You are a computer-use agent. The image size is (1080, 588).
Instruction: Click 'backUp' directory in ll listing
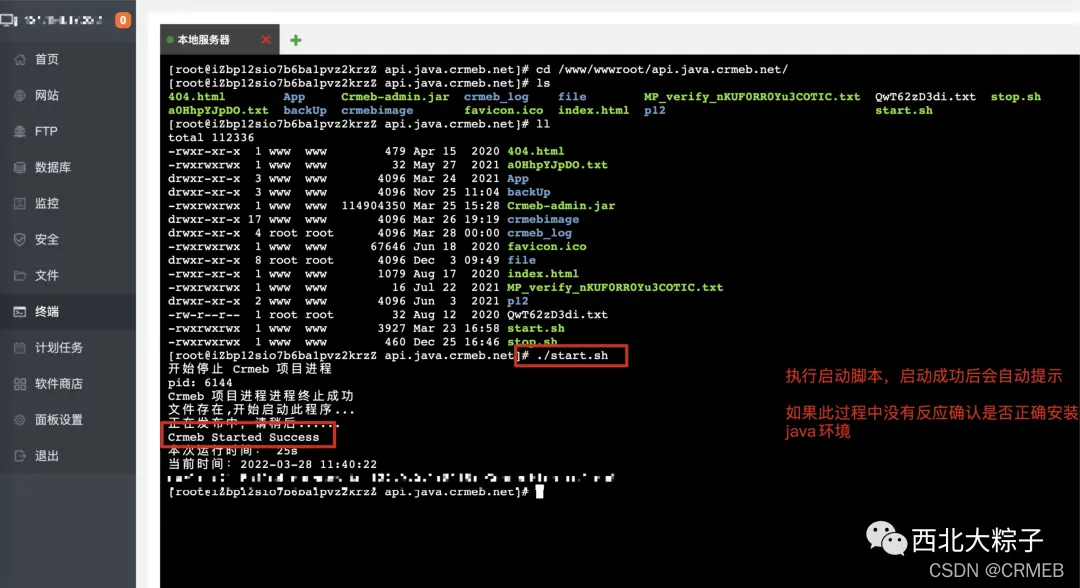528,192
